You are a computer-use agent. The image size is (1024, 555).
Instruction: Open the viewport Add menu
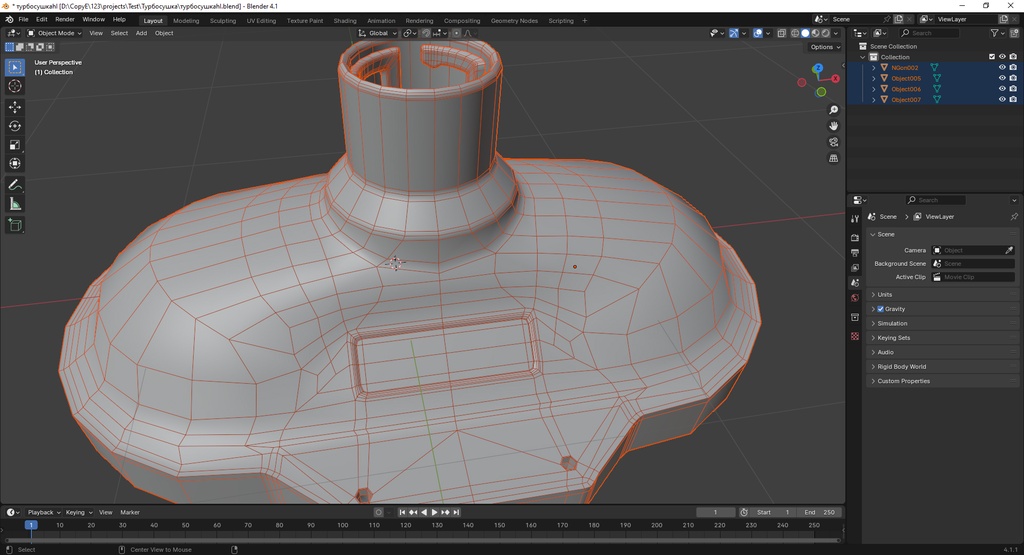click(x=141, y=33)
